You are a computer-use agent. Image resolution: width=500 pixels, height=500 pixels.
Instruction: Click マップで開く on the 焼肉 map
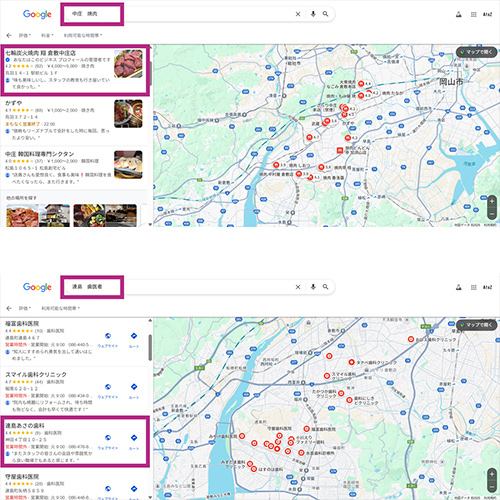tap(476, 52)
